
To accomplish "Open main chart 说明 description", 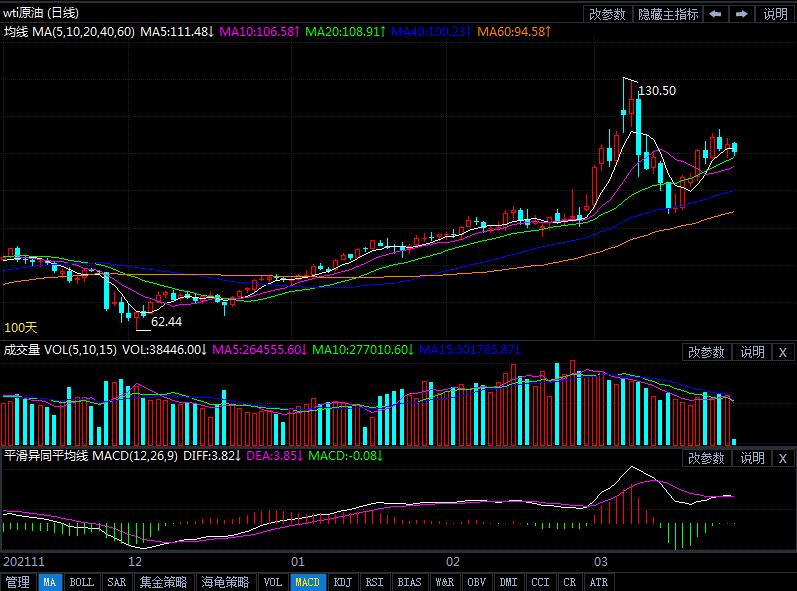I will [775, 14].
